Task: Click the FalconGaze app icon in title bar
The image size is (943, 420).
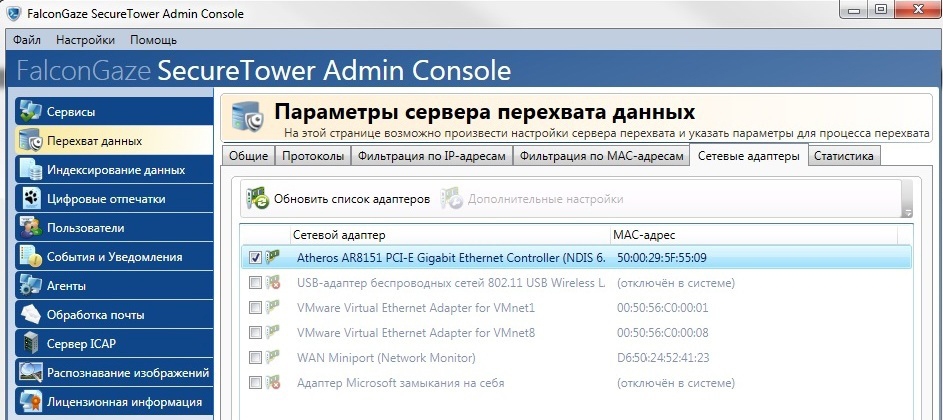Action: pyautogui.click(x=13, y=13)
